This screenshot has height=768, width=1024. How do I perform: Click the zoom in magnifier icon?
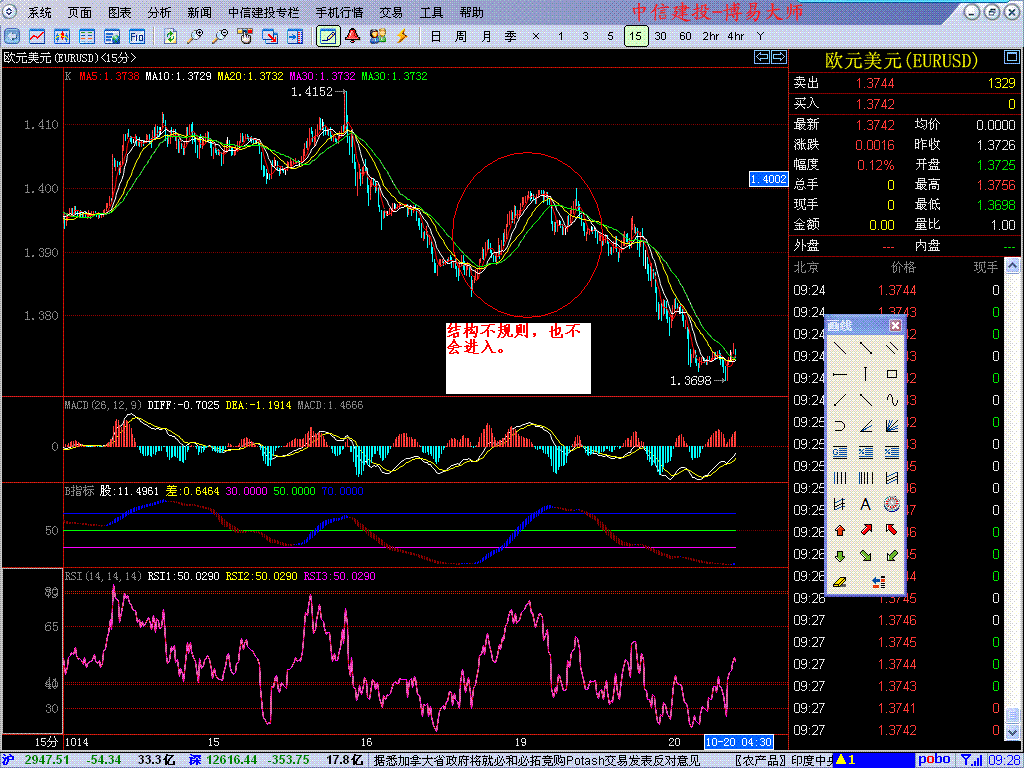point(195,36)
